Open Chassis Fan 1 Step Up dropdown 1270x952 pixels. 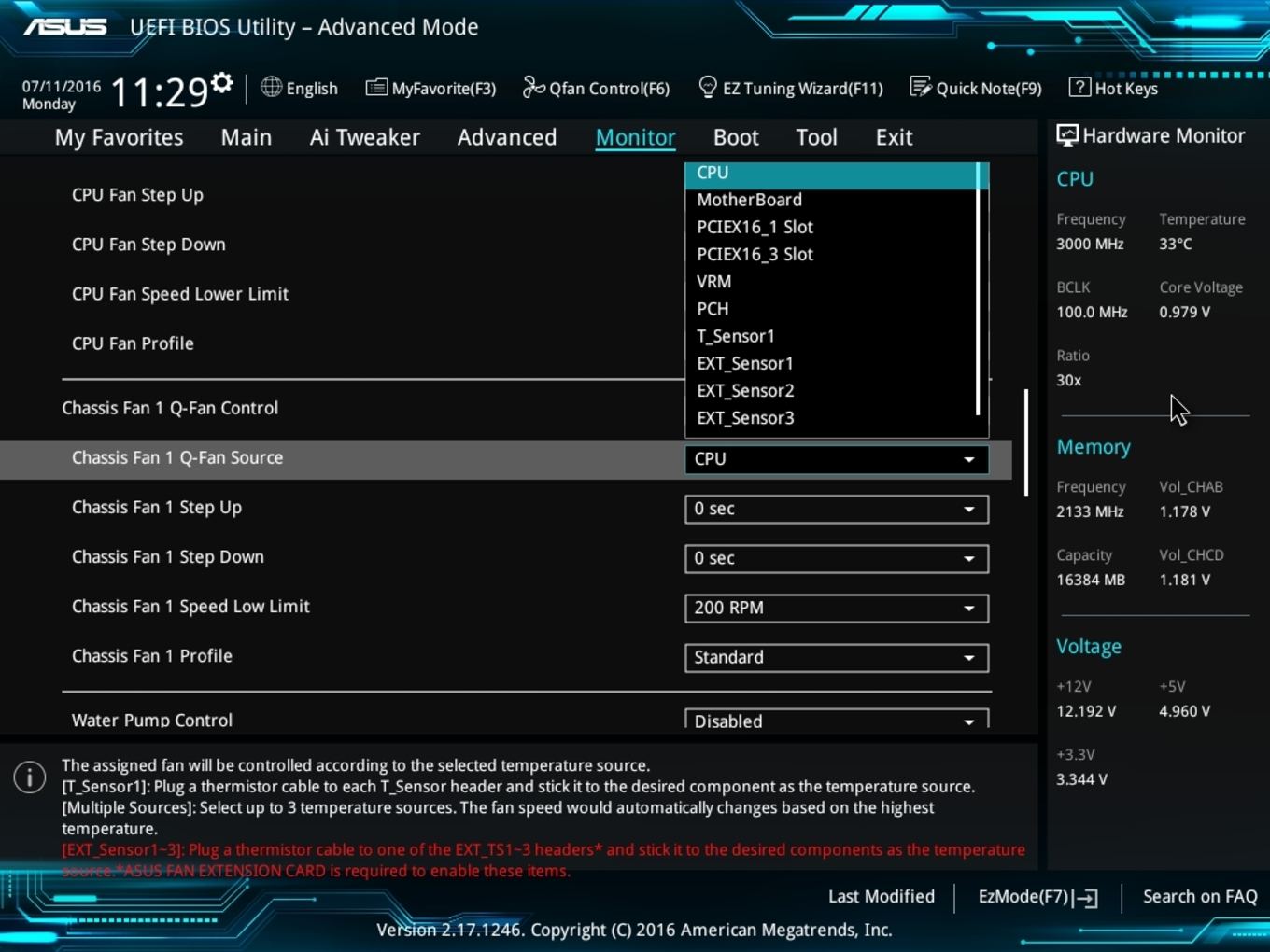(837, 509)
